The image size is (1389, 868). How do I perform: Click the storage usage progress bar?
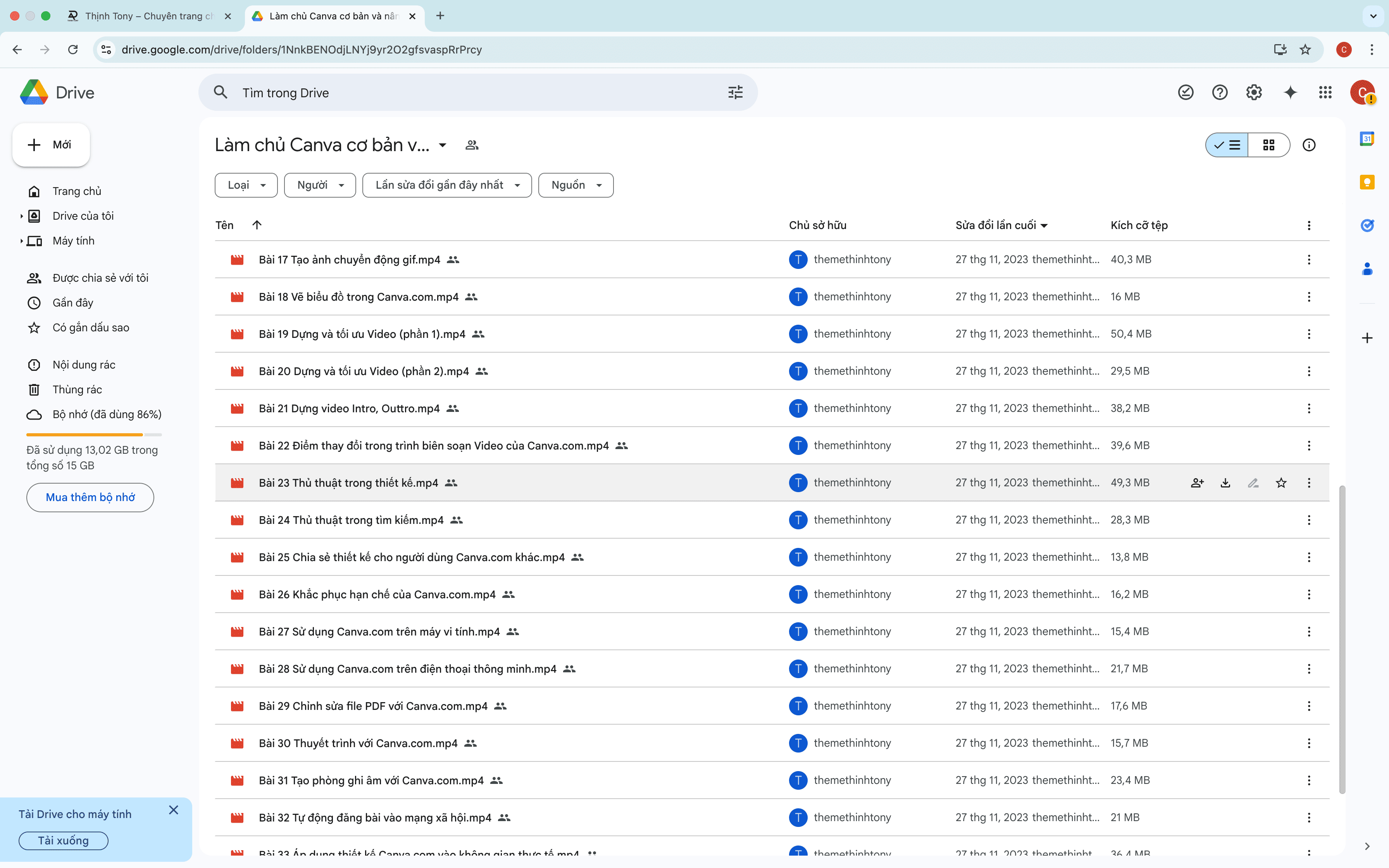point(93,434)
